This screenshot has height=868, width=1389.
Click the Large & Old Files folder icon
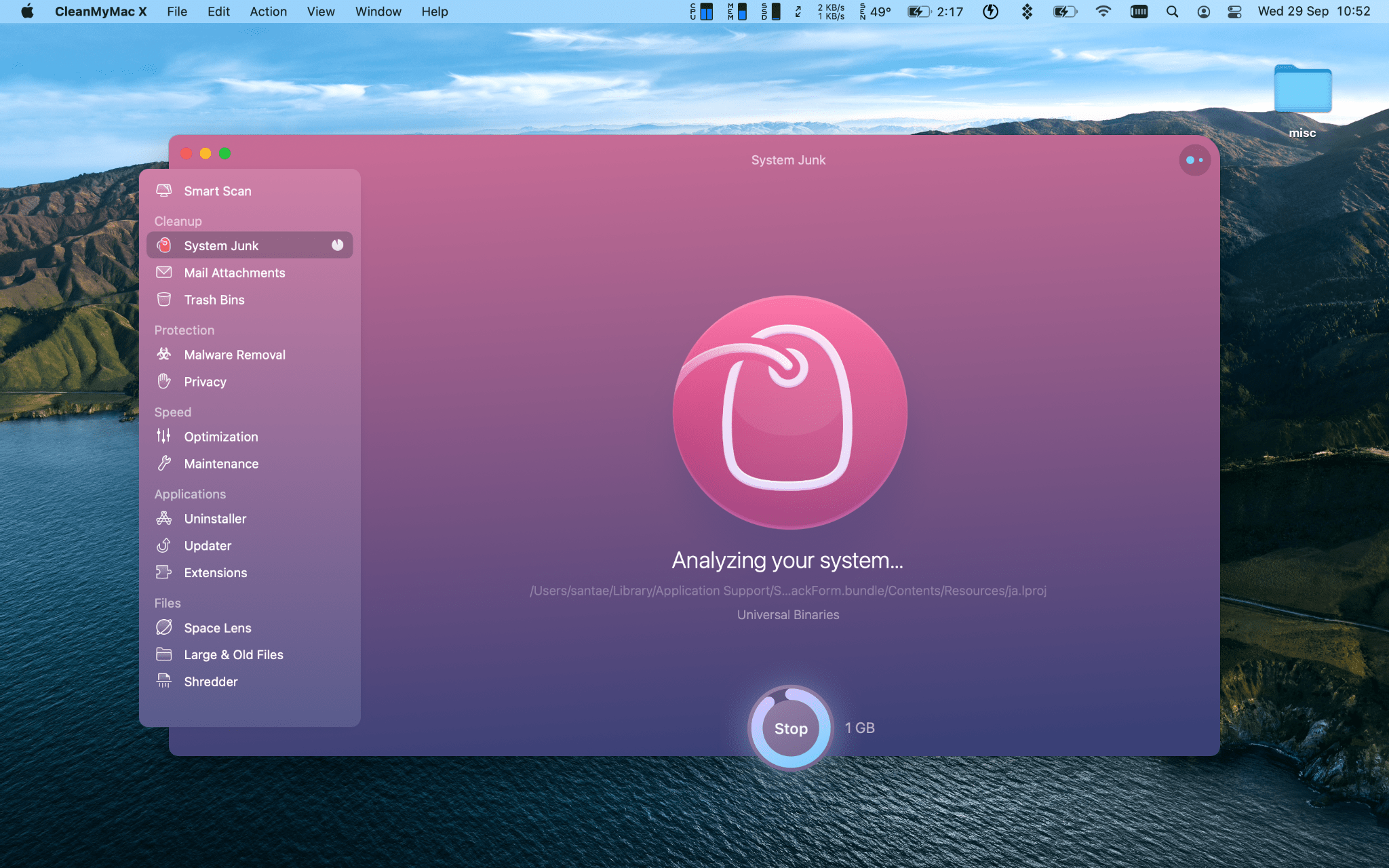(164, 654)
